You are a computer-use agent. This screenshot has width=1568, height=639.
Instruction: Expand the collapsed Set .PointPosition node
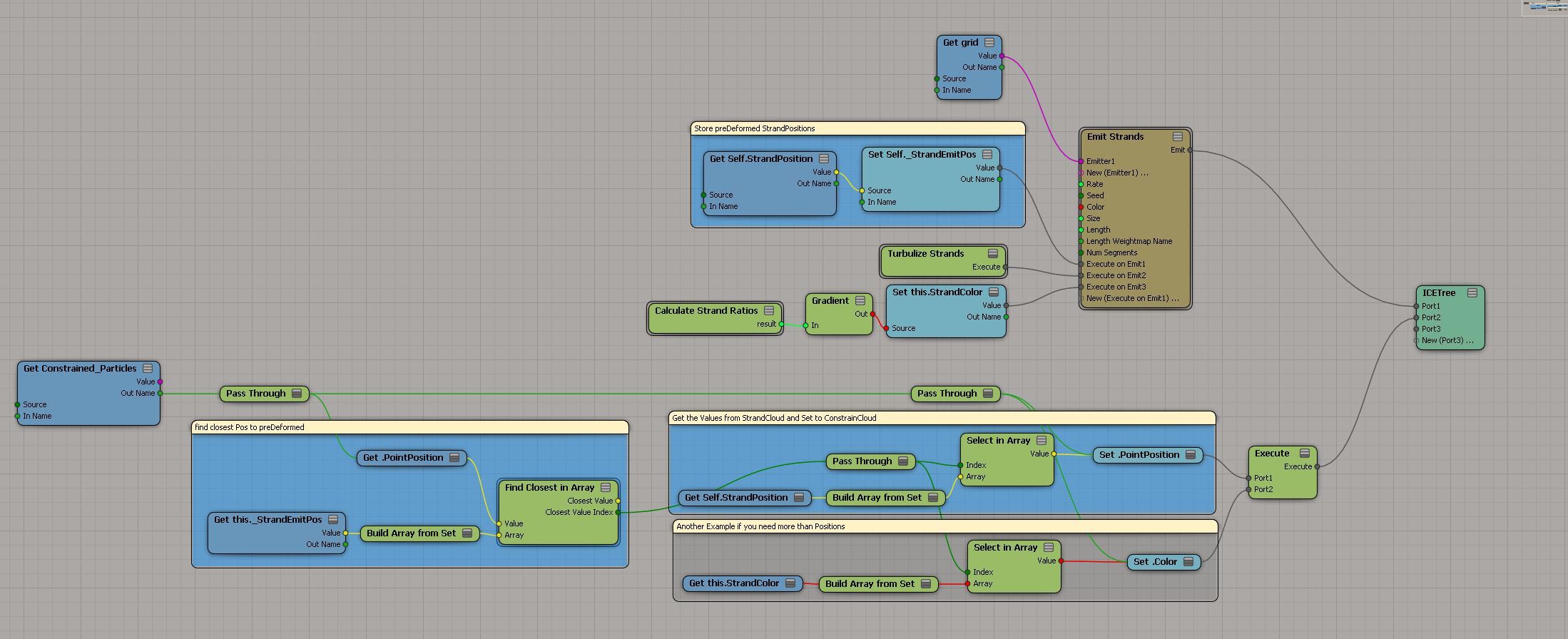pyautogui.click(x=1191, y=455)
